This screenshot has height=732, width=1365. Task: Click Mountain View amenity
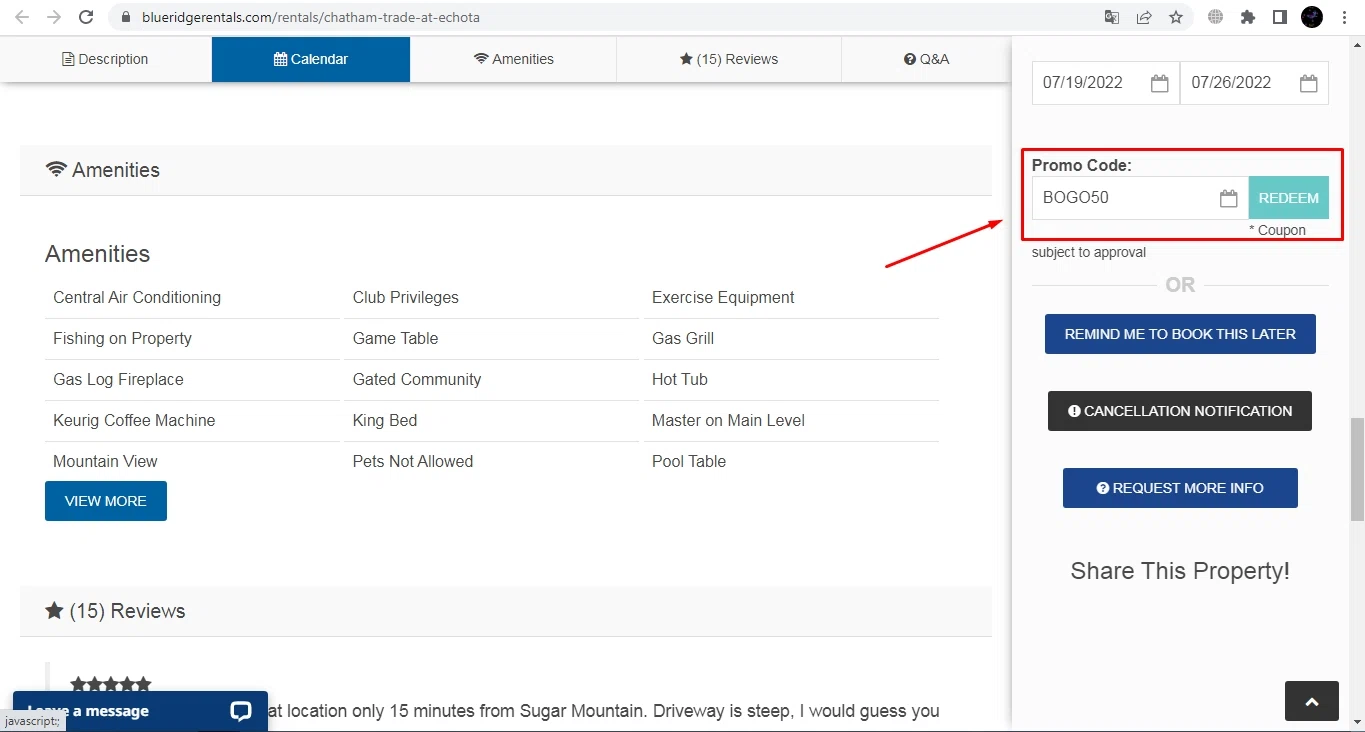pos(105,461)
